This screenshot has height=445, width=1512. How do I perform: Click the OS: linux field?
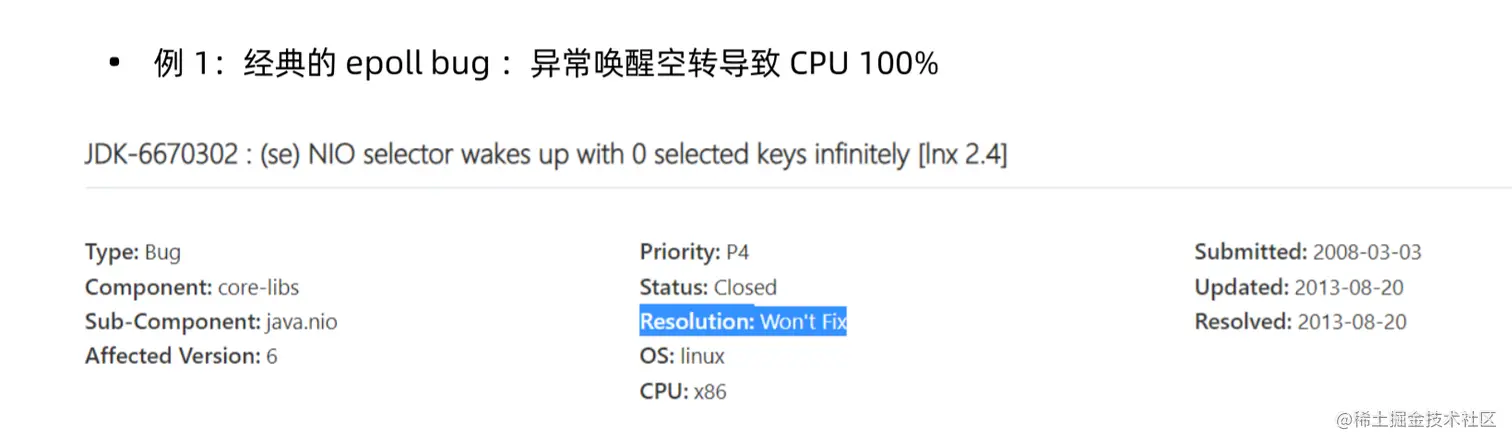(682, 356)
